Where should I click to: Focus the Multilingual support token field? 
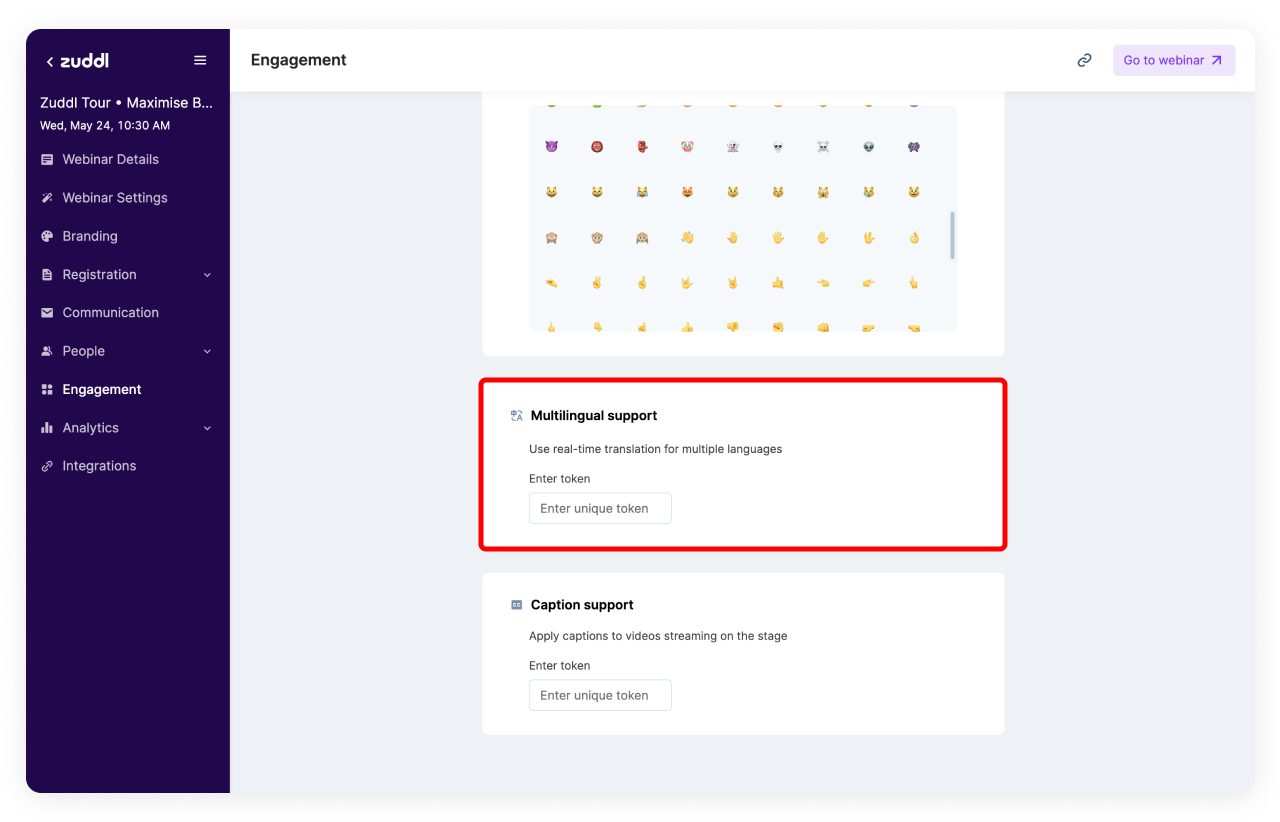tap(600, 508)
